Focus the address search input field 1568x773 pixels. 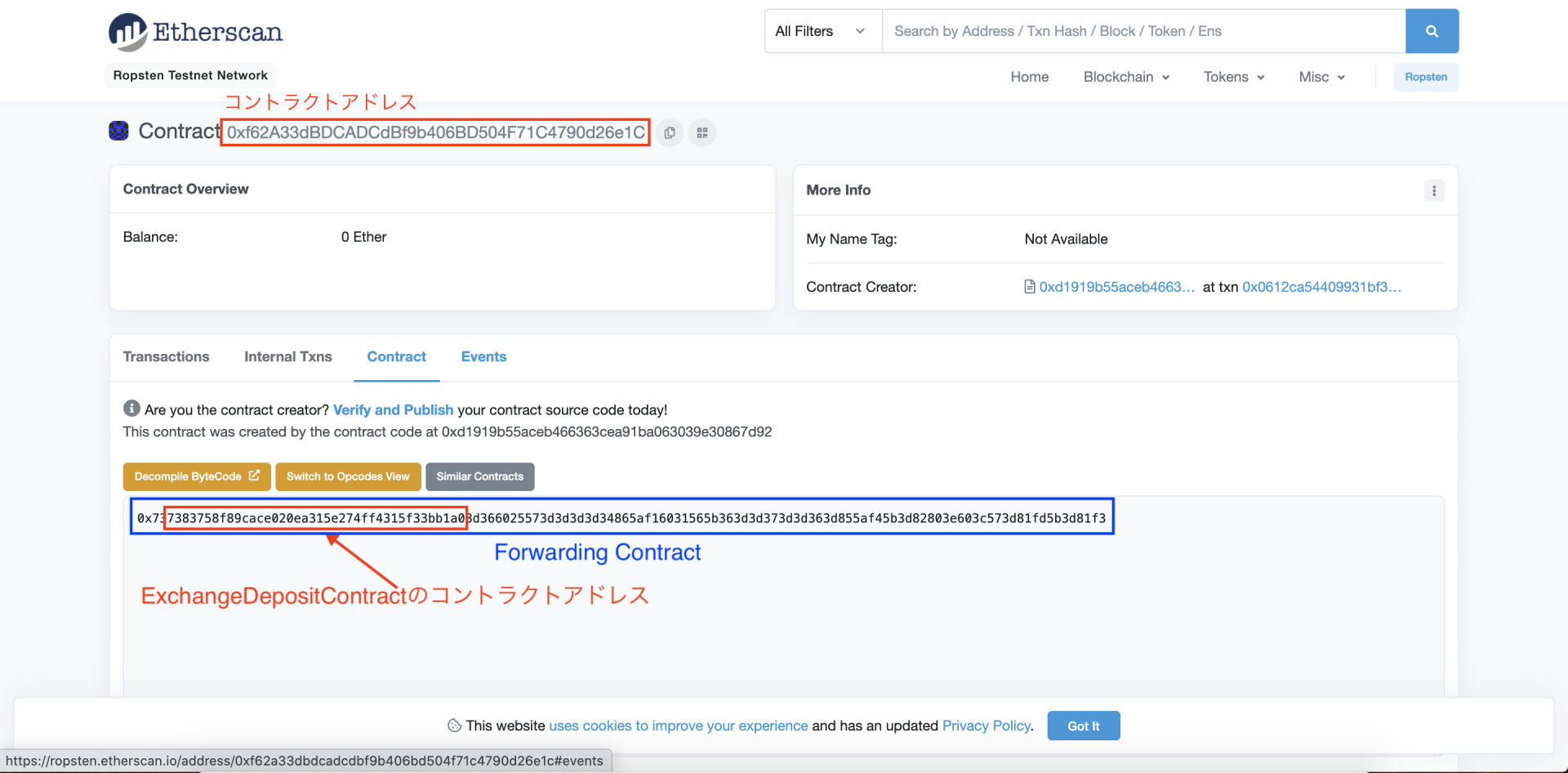(x=1144, y=31)
